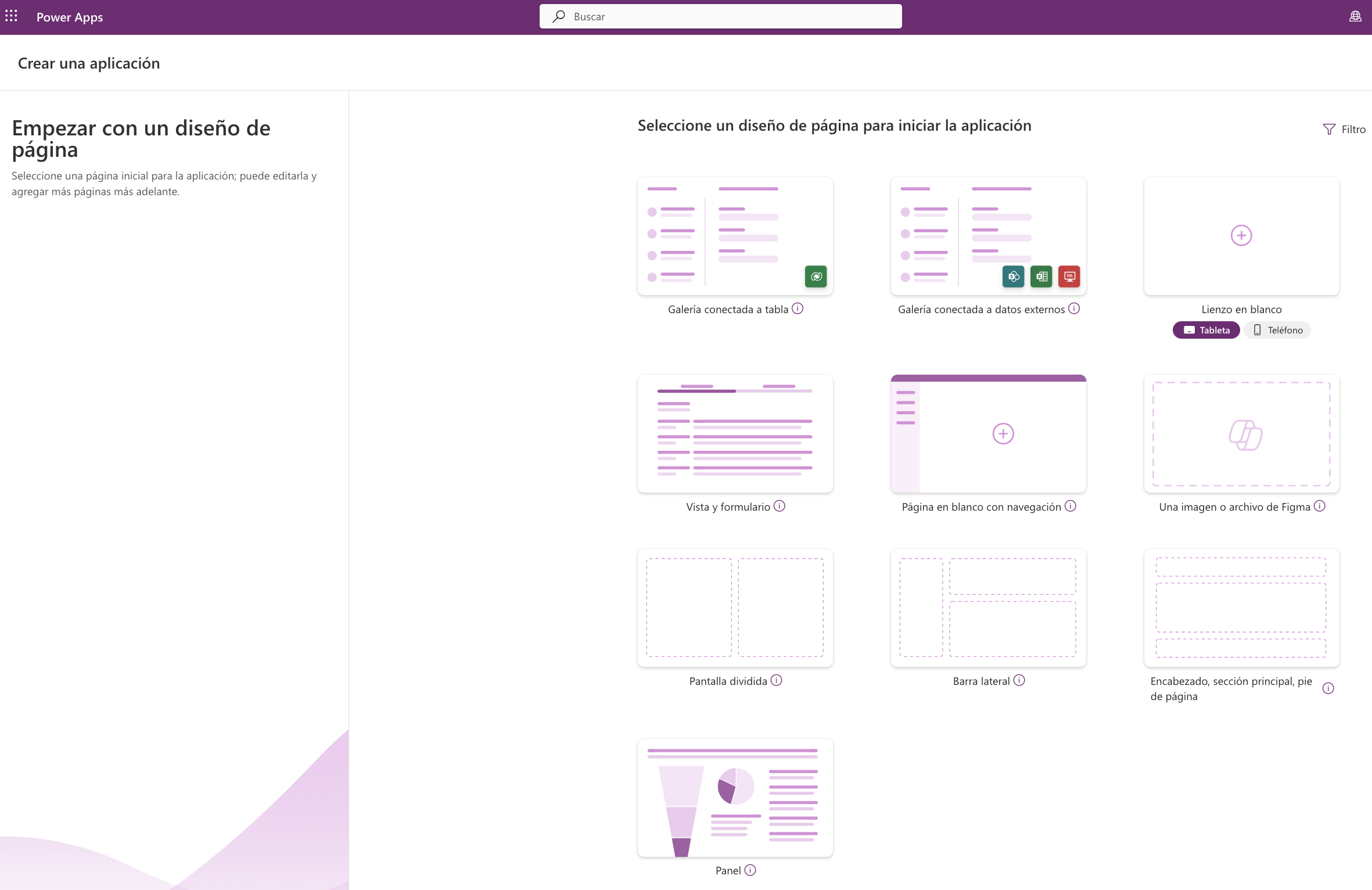The image size is (1372, 890).
Task: Click the SharePoint icon on external data card
Action: pos(1014,277)
